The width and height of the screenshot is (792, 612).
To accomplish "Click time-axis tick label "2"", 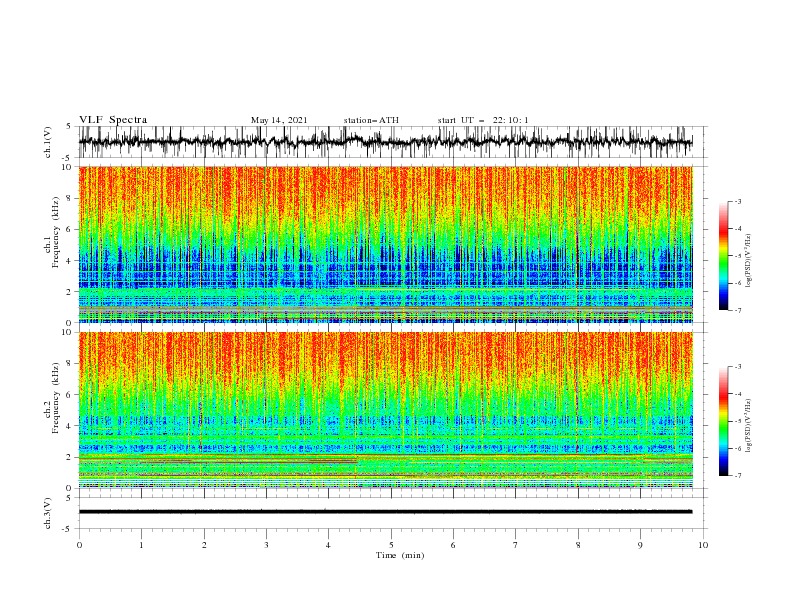I will tap(204, 545).
